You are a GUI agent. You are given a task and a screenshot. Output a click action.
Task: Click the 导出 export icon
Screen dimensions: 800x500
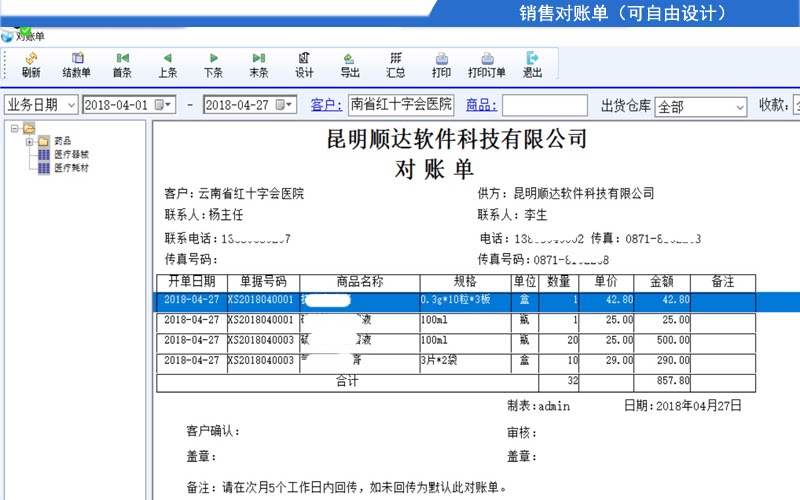pos(350,65)
